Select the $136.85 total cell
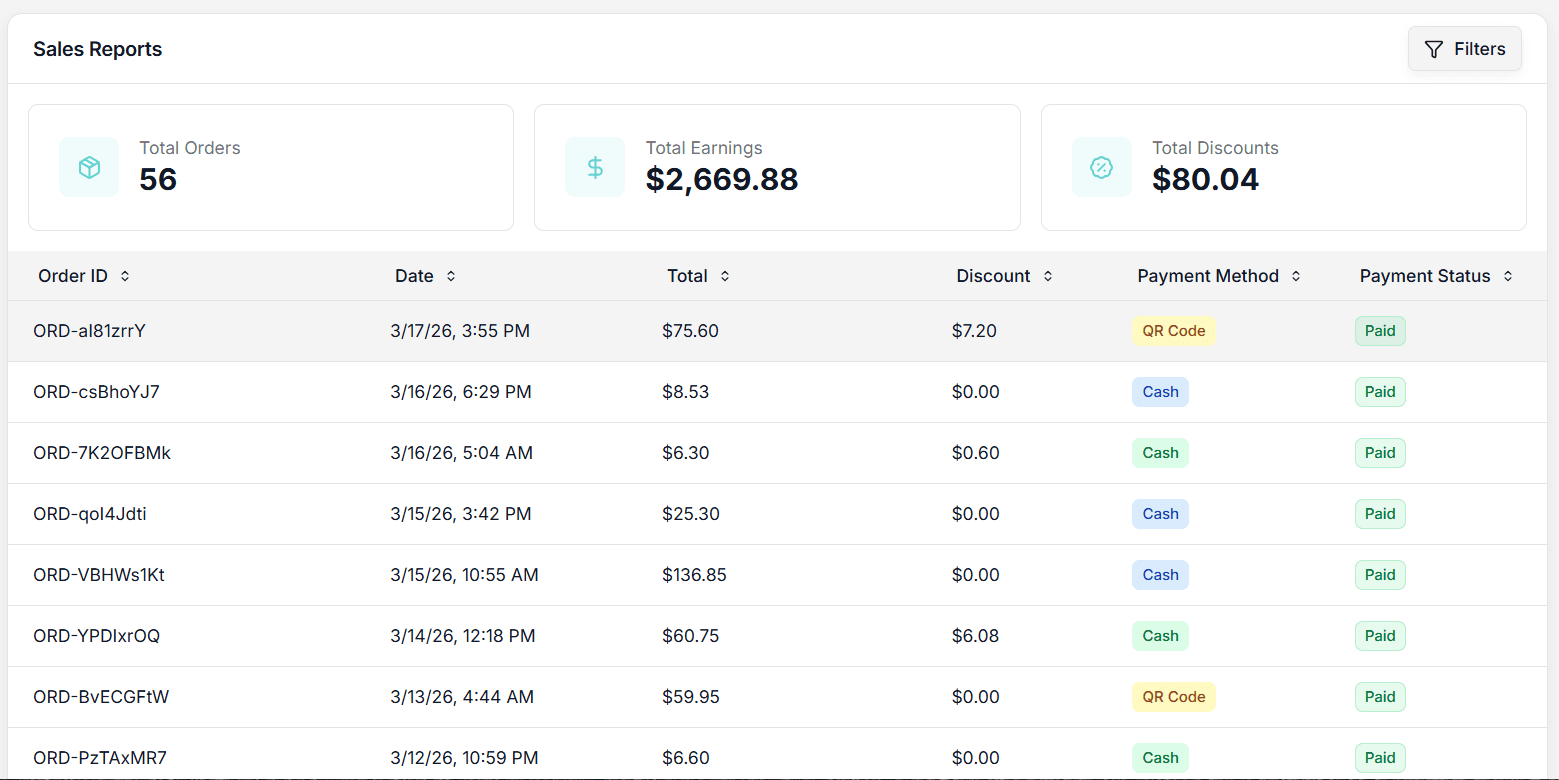 click(694, 575)
